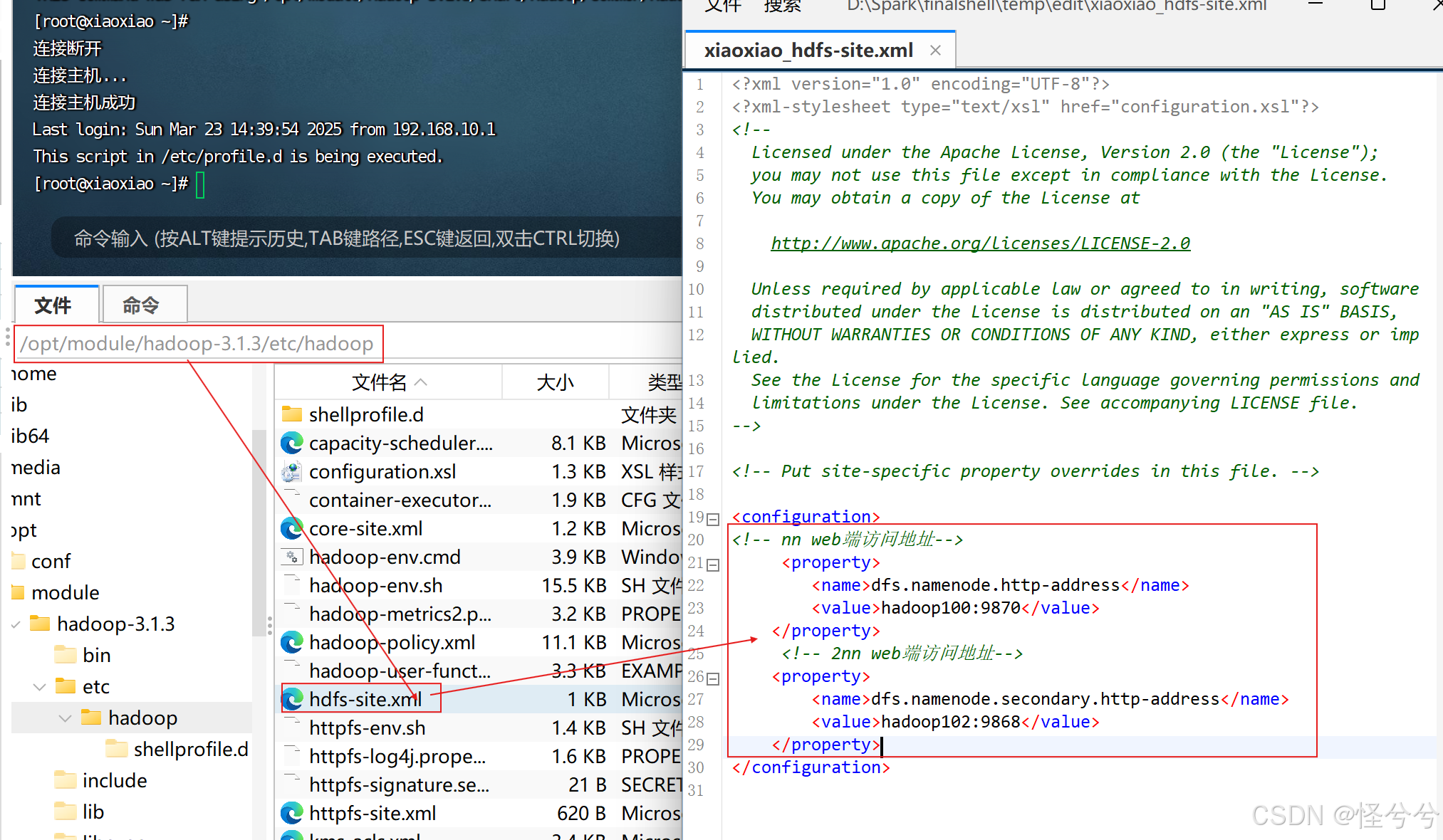Open the Apache LICENSE-2.0 link
1443x840 pixels.
tap(980, 243)
